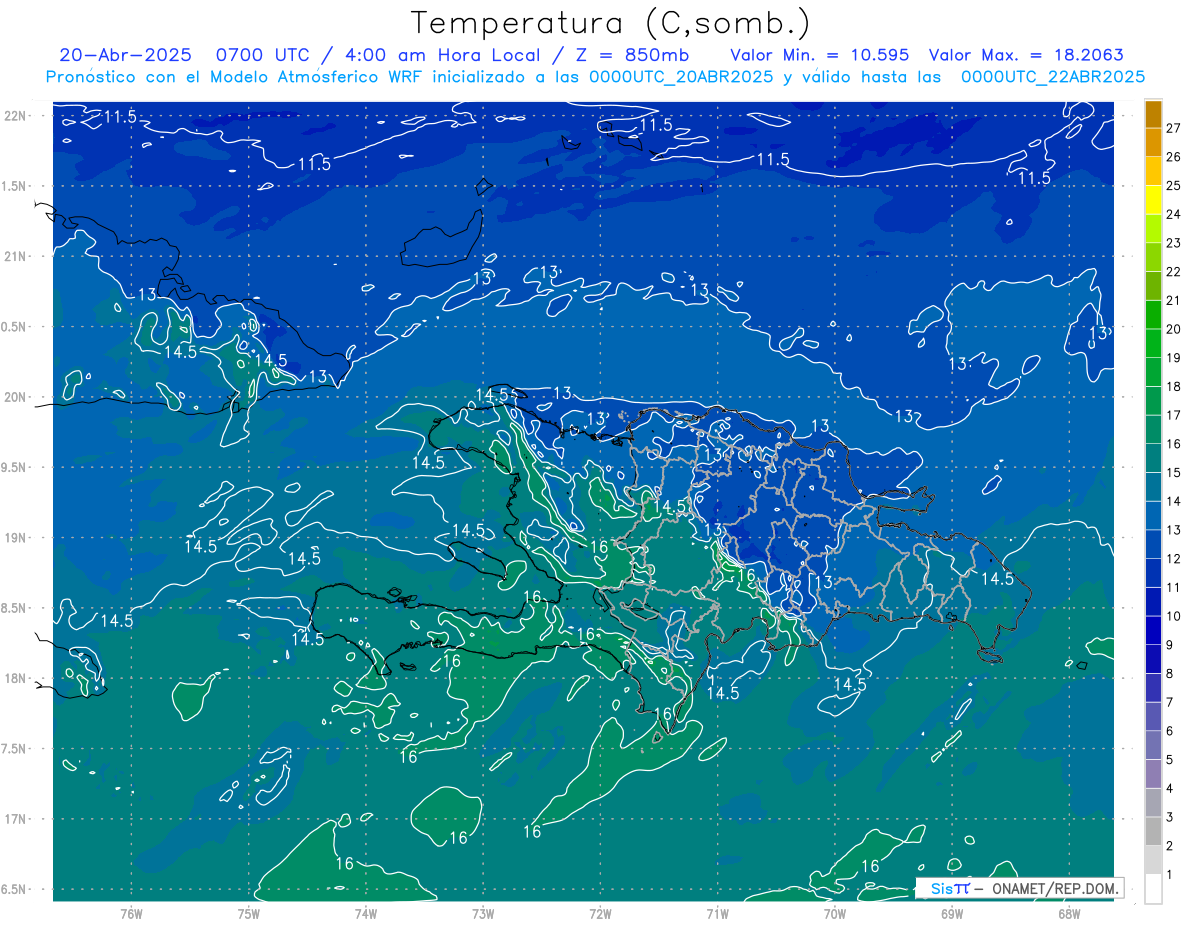Click the yellow legend swatch between 24 and 25
1200x927 pixels.
click(1153, 200)
